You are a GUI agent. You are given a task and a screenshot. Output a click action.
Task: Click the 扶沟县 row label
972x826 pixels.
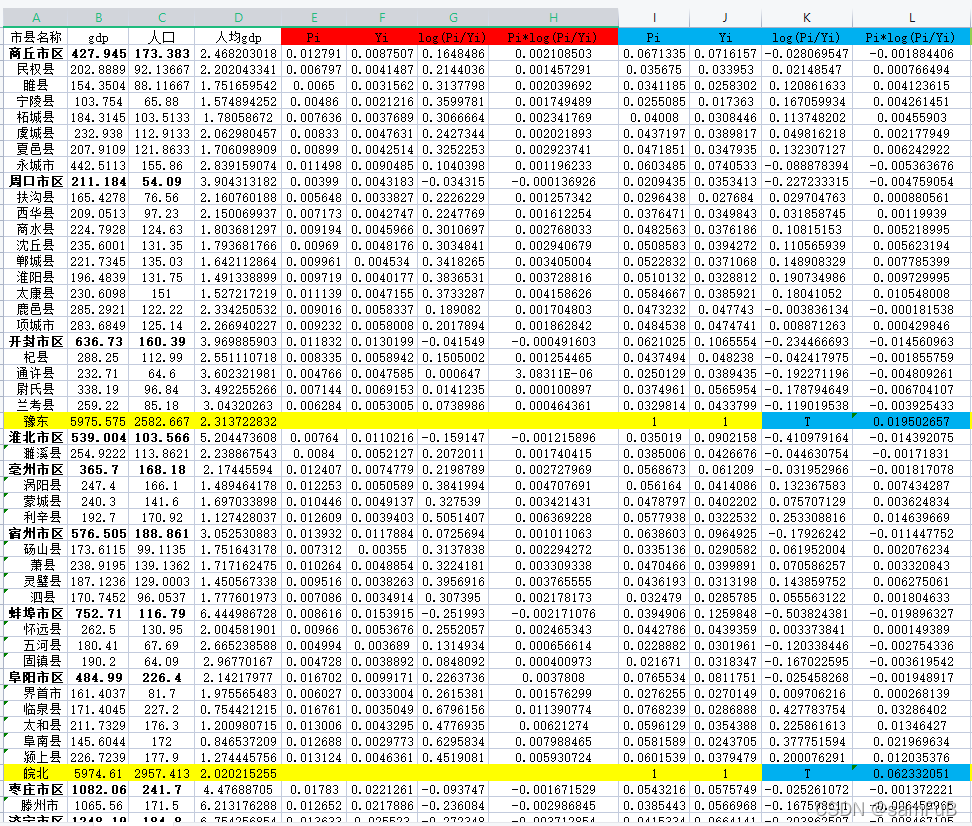tap(36, 197)
